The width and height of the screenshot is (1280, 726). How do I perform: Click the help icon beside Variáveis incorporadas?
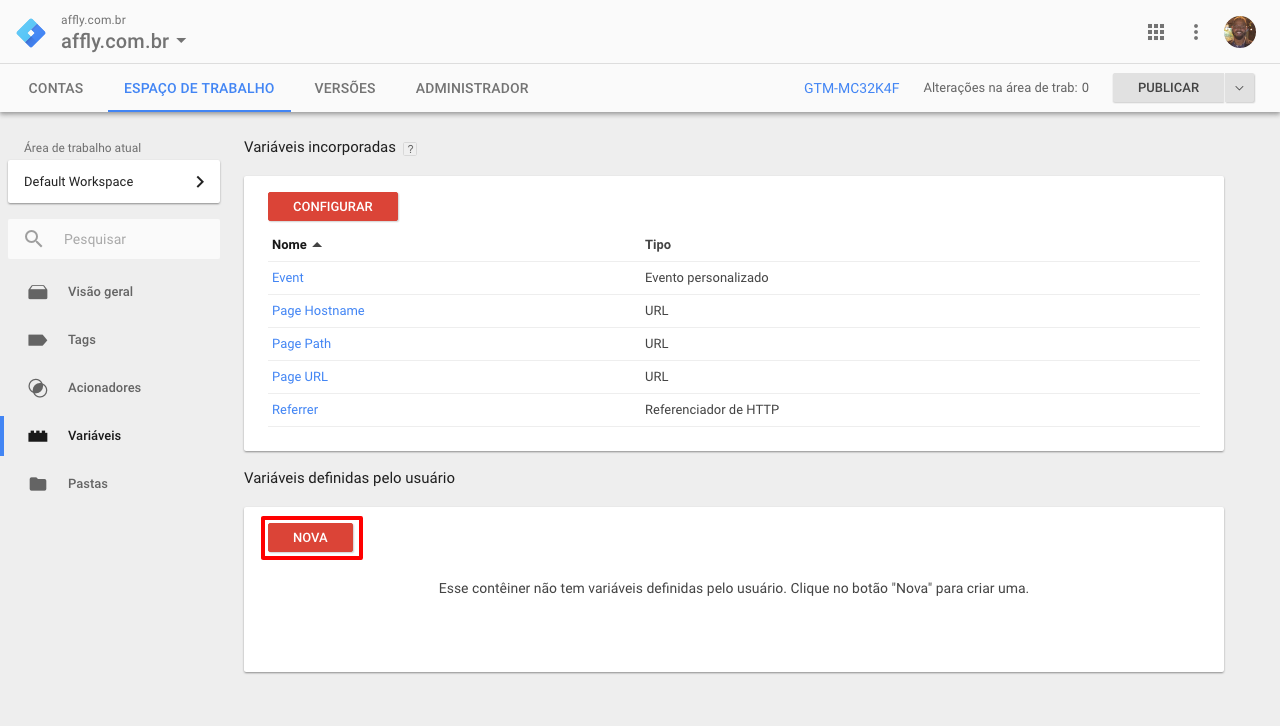[x=410, y=148]
